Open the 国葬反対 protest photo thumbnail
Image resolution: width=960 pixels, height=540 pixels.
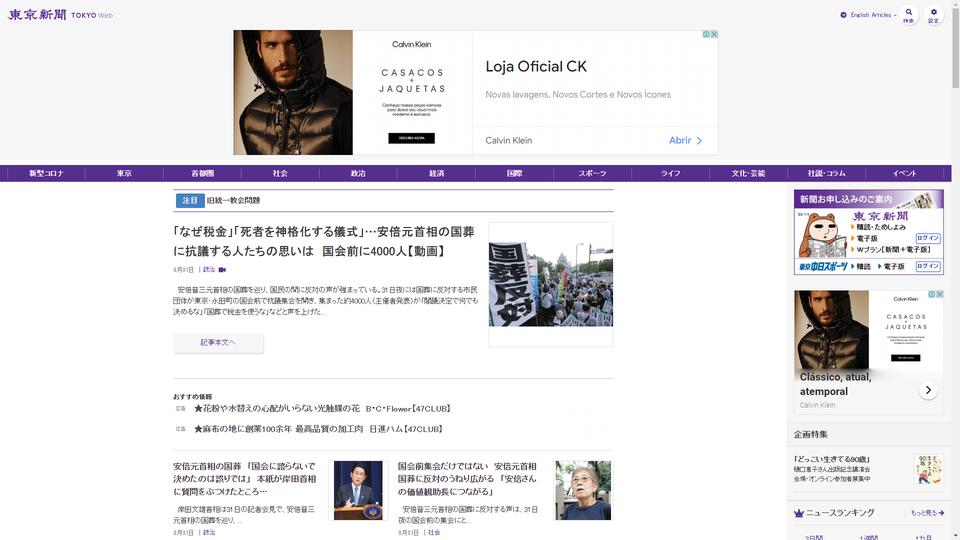[x=550, y=283]
